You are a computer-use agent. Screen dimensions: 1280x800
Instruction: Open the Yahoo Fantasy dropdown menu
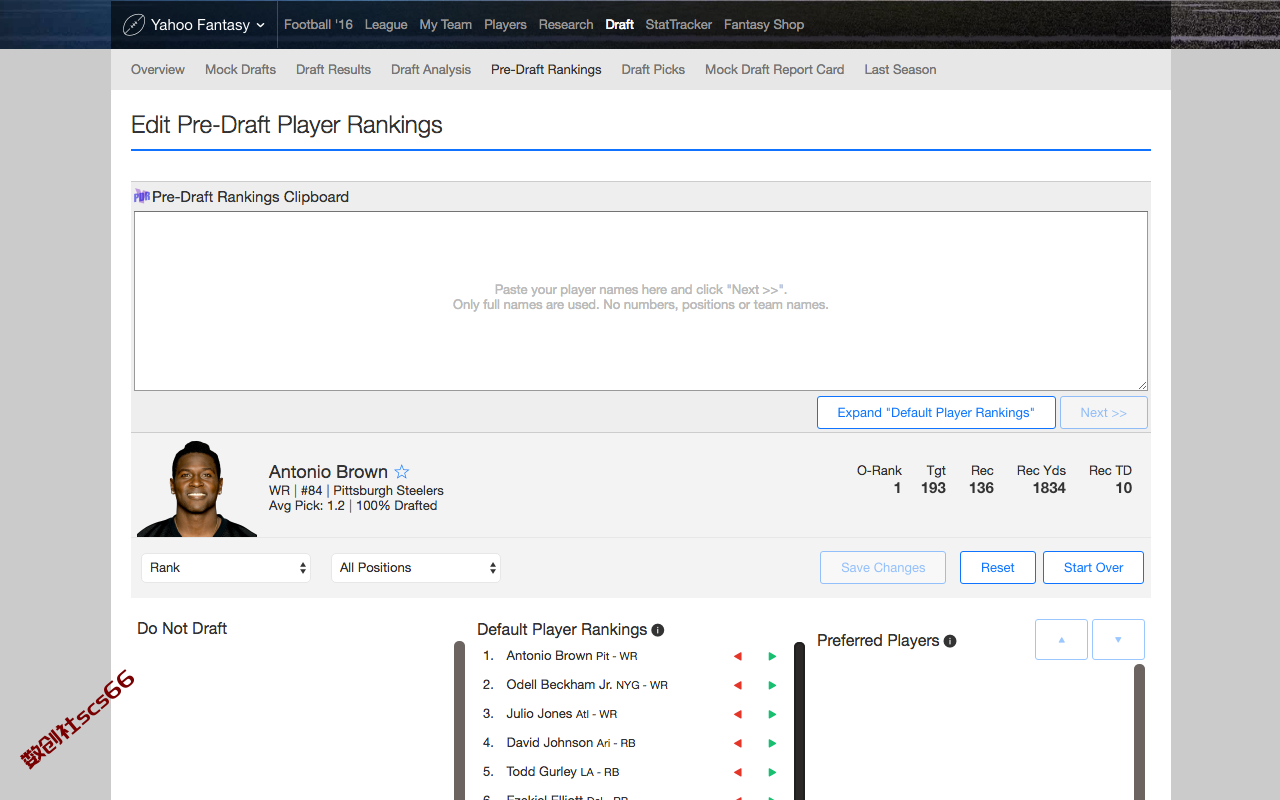click(x=195, y=24)
